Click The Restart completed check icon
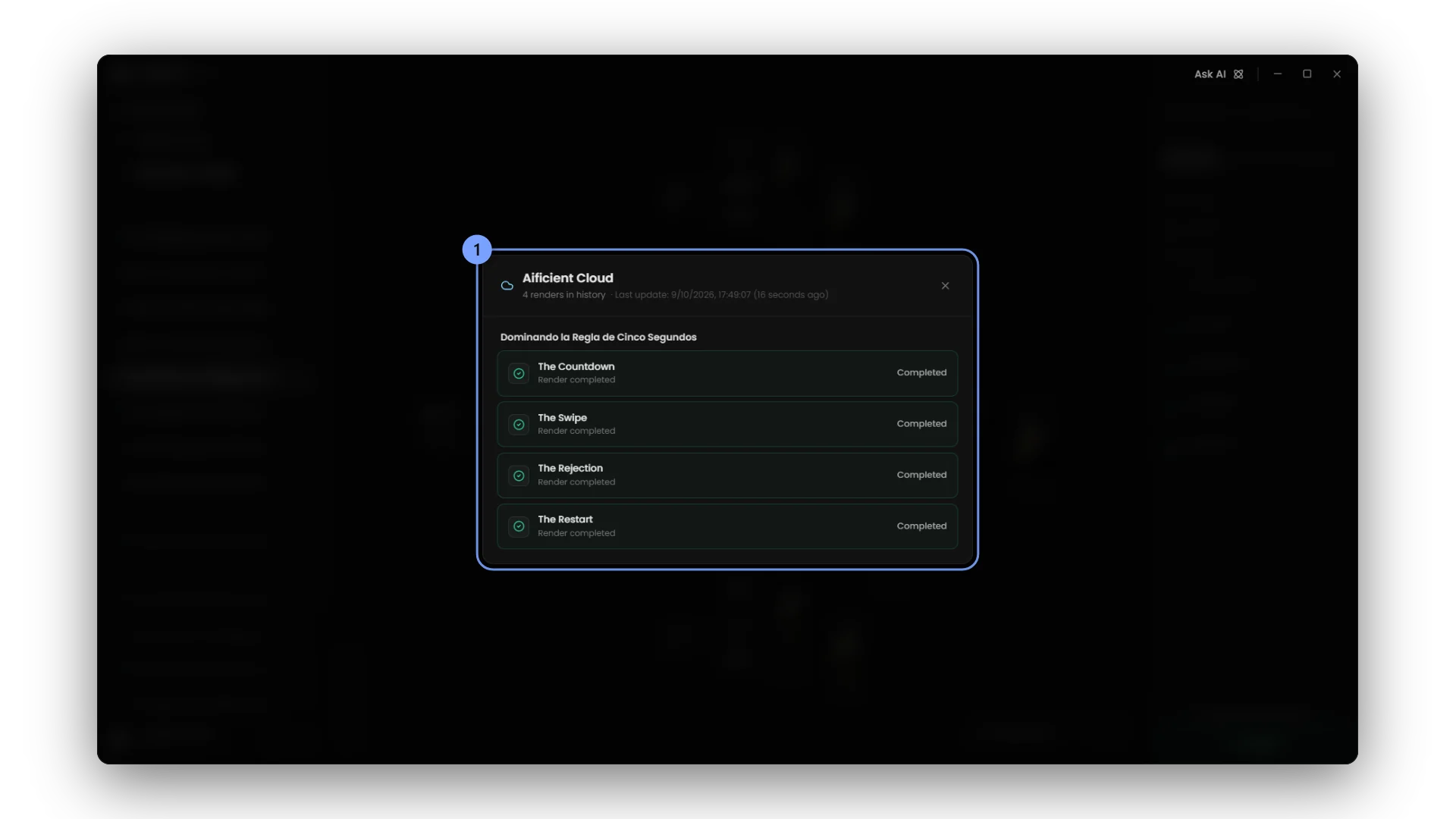This screenshot has width=1456, height=819. point(519,526)
